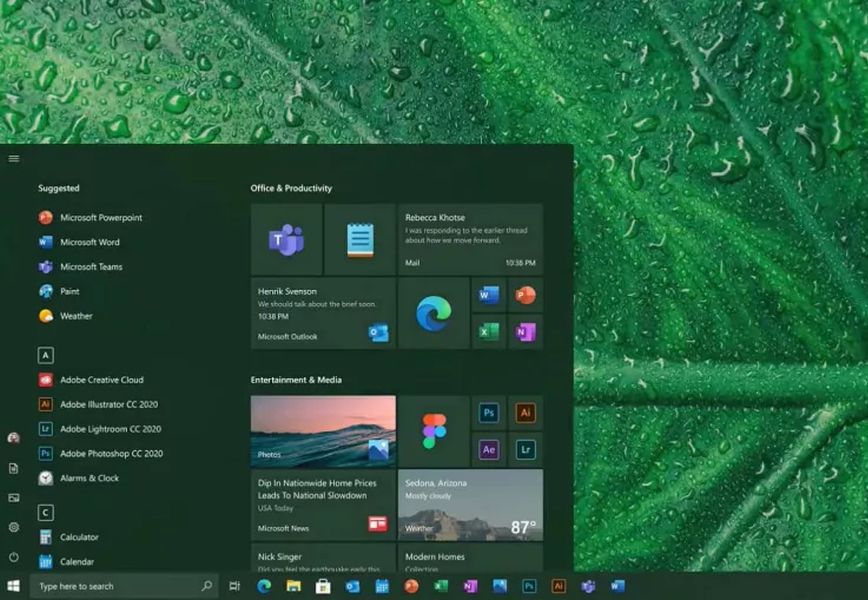Open Adobe Creative Cloud from app list

click(x=91, y=380)
